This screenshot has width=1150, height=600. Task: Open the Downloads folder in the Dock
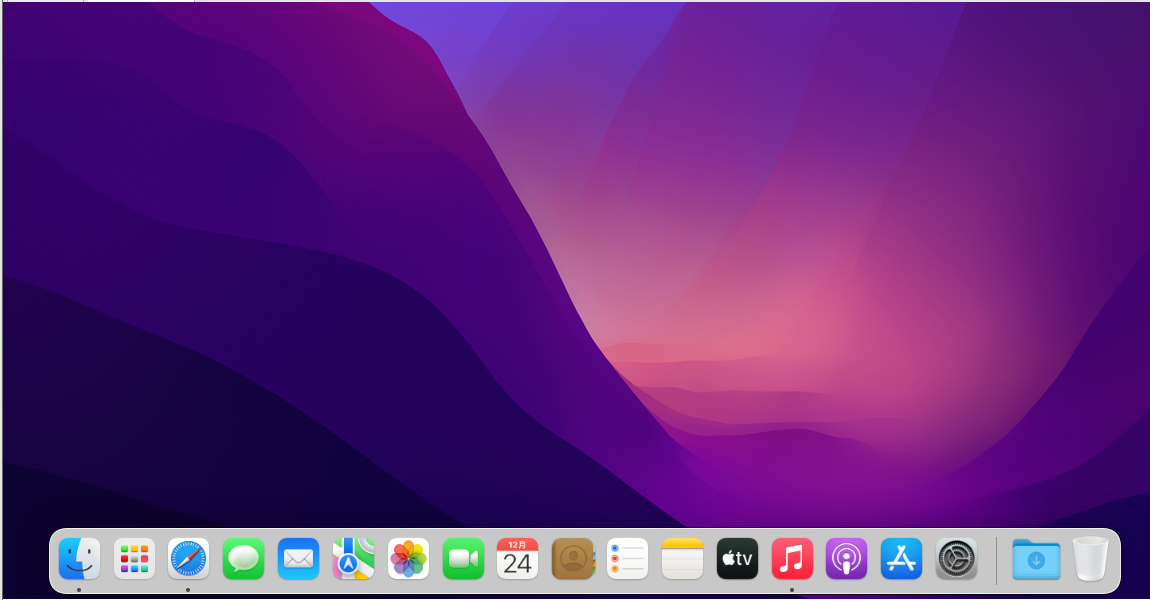coord(1035,559)
